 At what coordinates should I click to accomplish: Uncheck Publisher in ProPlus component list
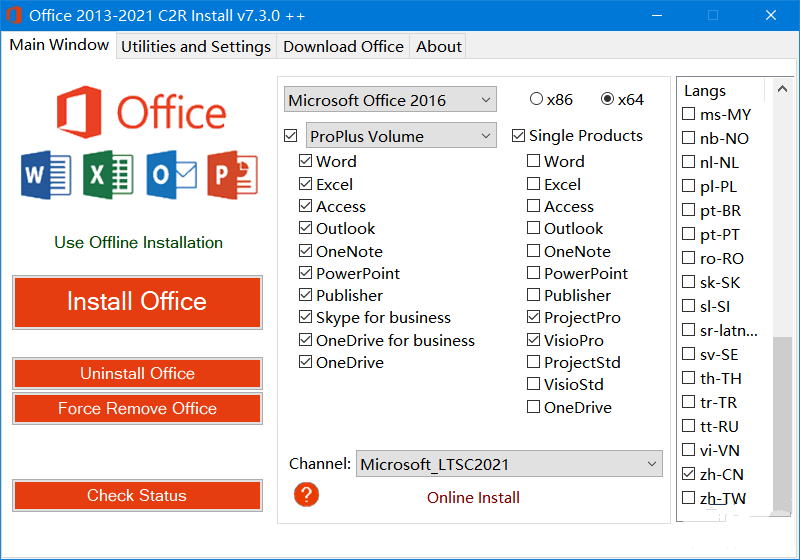click(305, 294)
